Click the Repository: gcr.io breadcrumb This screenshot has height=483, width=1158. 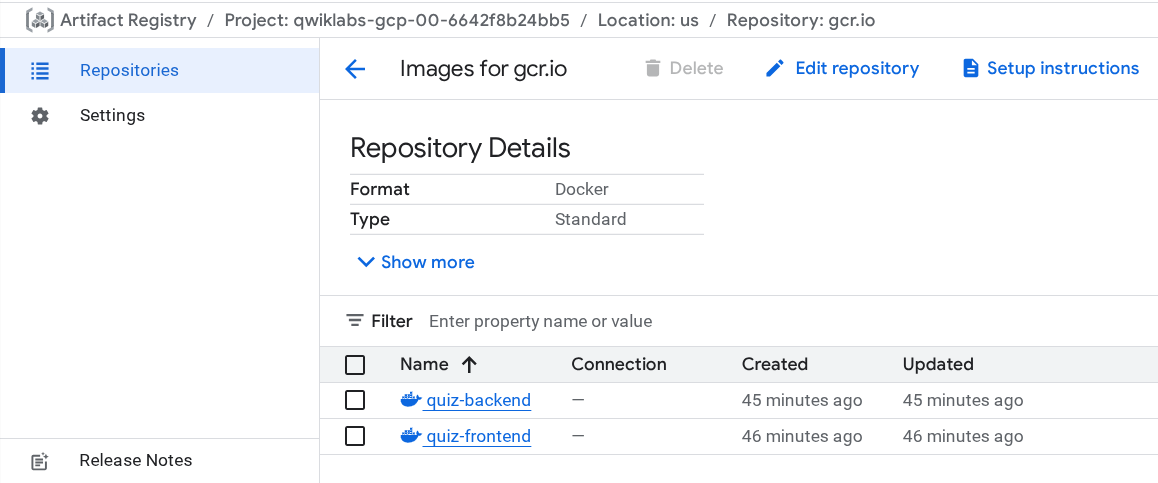click(x=801, y=20)
